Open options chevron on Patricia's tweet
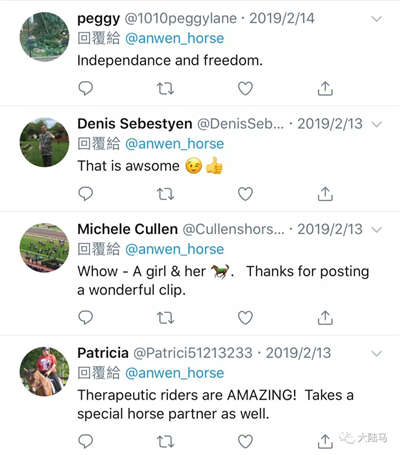 coord(377,354)
